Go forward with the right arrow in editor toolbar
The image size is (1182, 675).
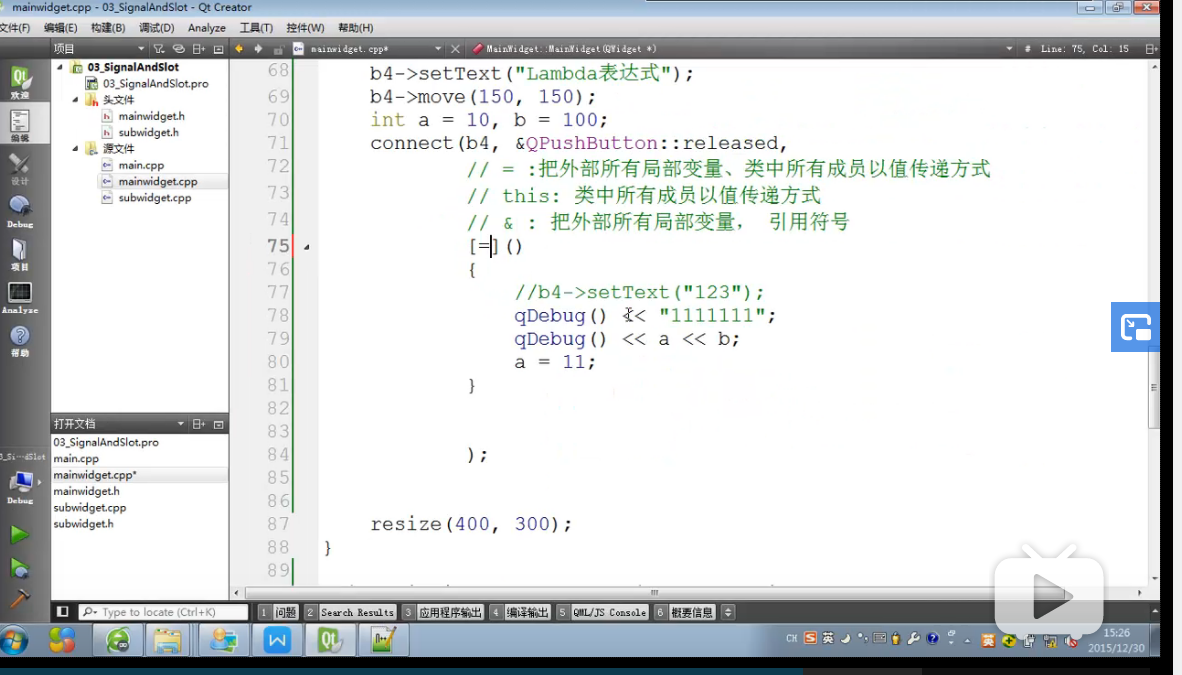point(258,48)
